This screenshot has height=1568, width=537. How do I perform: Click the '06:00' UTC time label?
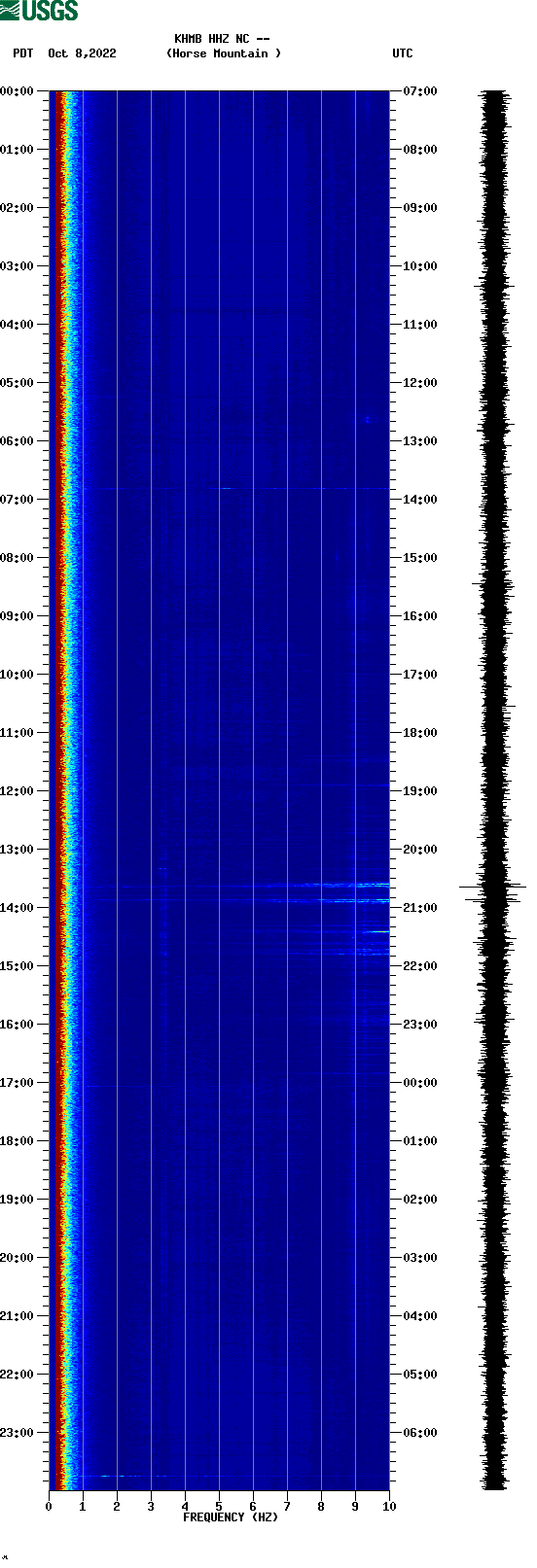[x=420, y=1433]
